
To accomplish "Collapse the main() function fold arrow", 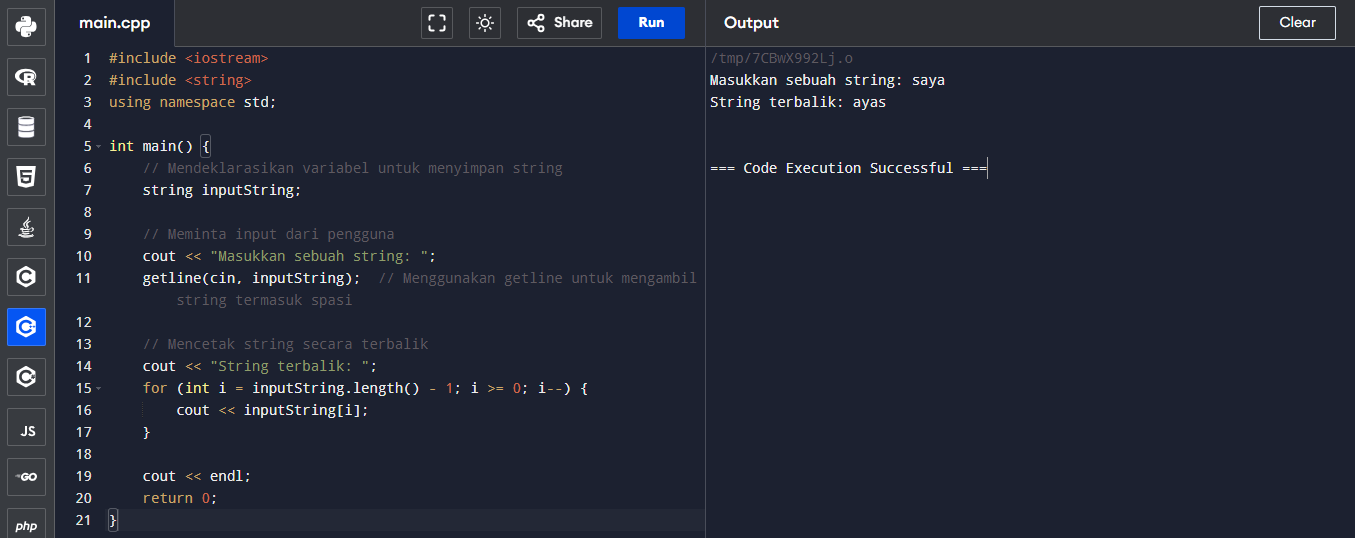I will point(98,146).
